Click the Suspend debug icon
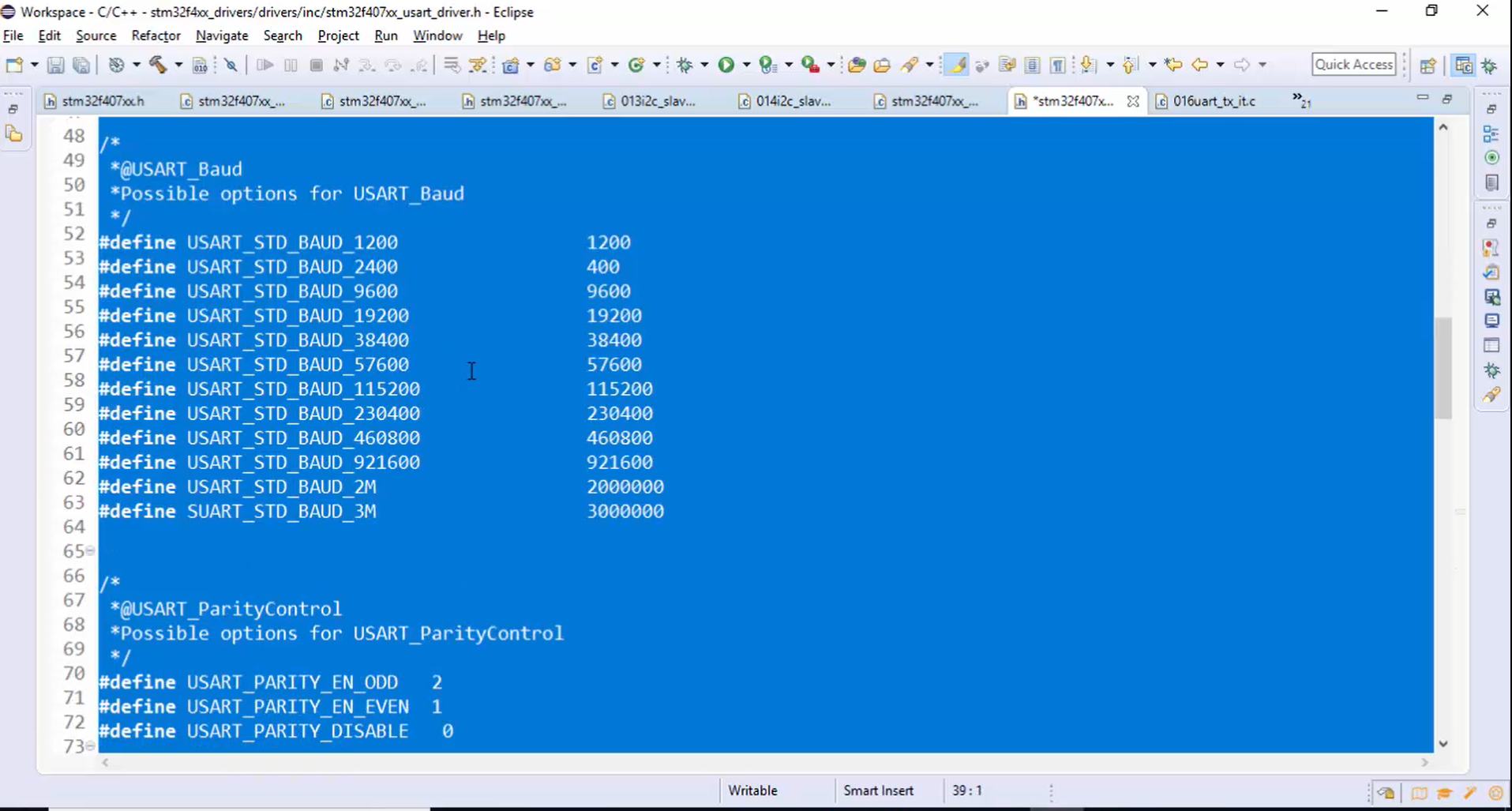 pos(291,65)
